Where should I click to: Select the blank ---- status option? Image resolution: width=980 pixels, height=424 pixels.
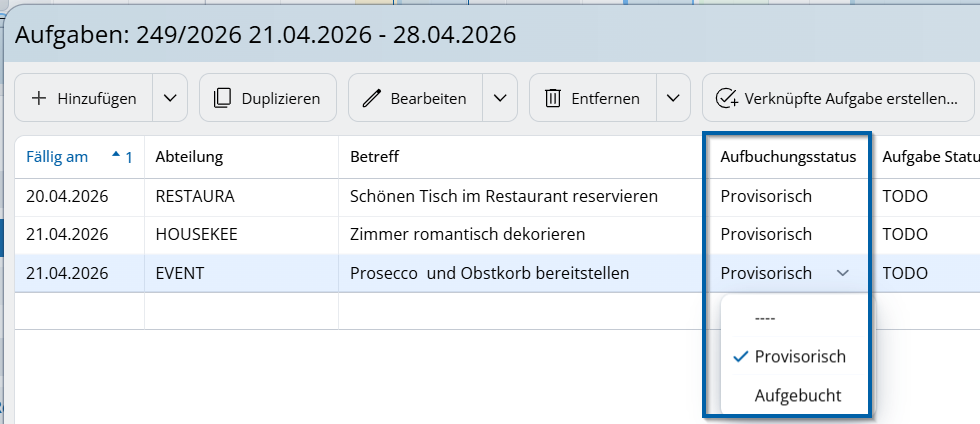pyautogui.click(x=765, y=318)
